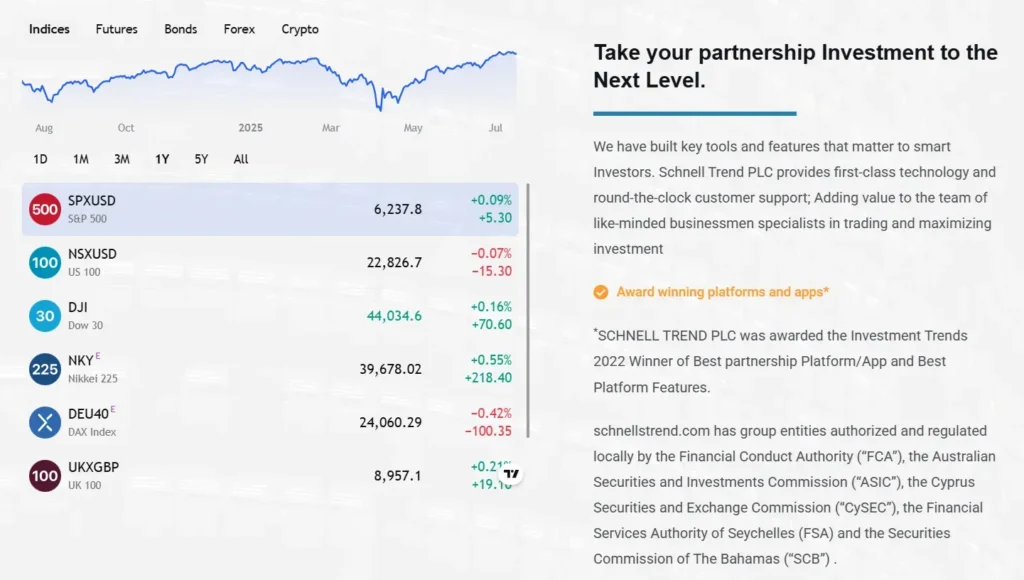Open Award winning platforms and apps link

click(x=722, y=292)
